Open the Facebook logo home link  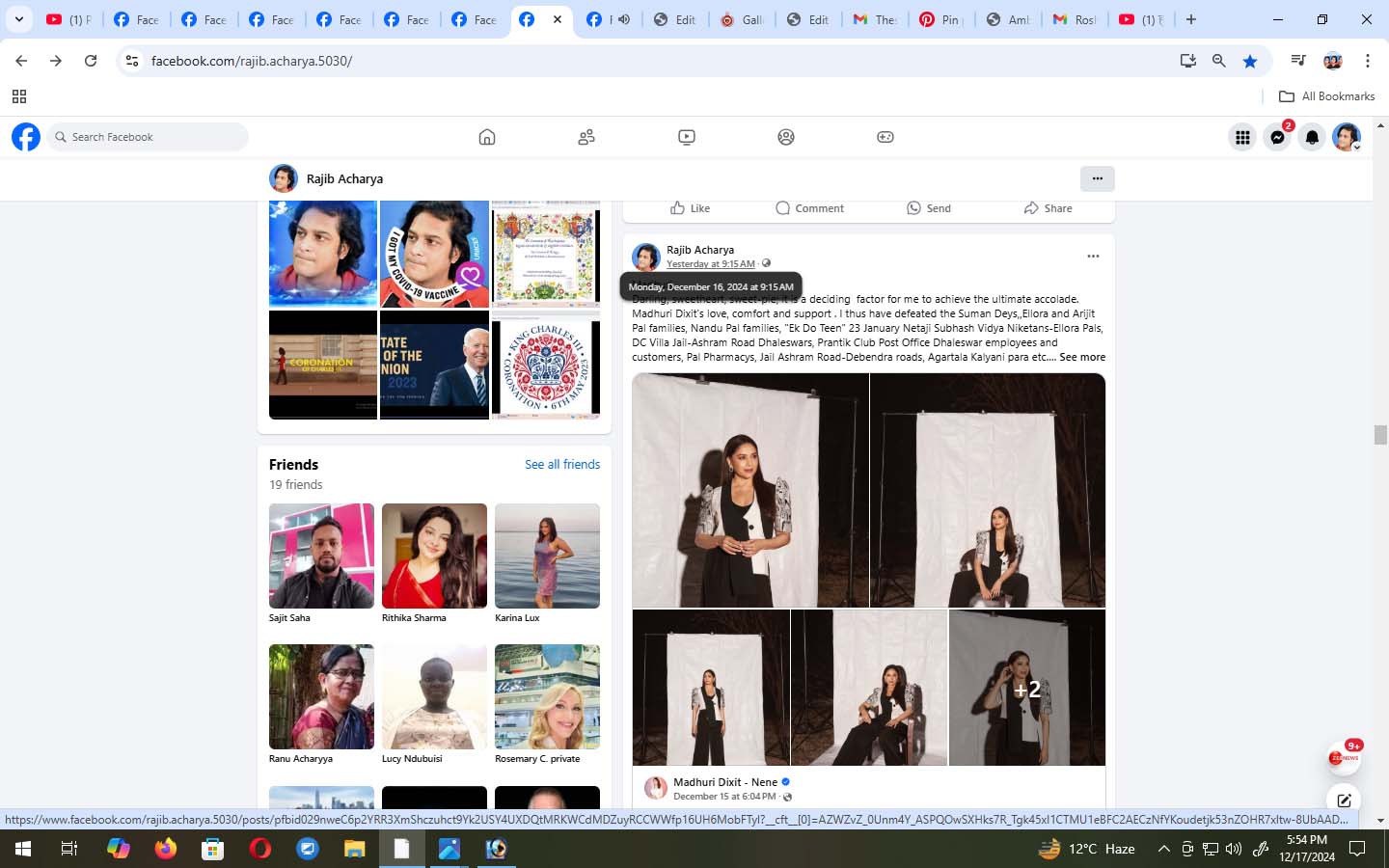(26, 137)
